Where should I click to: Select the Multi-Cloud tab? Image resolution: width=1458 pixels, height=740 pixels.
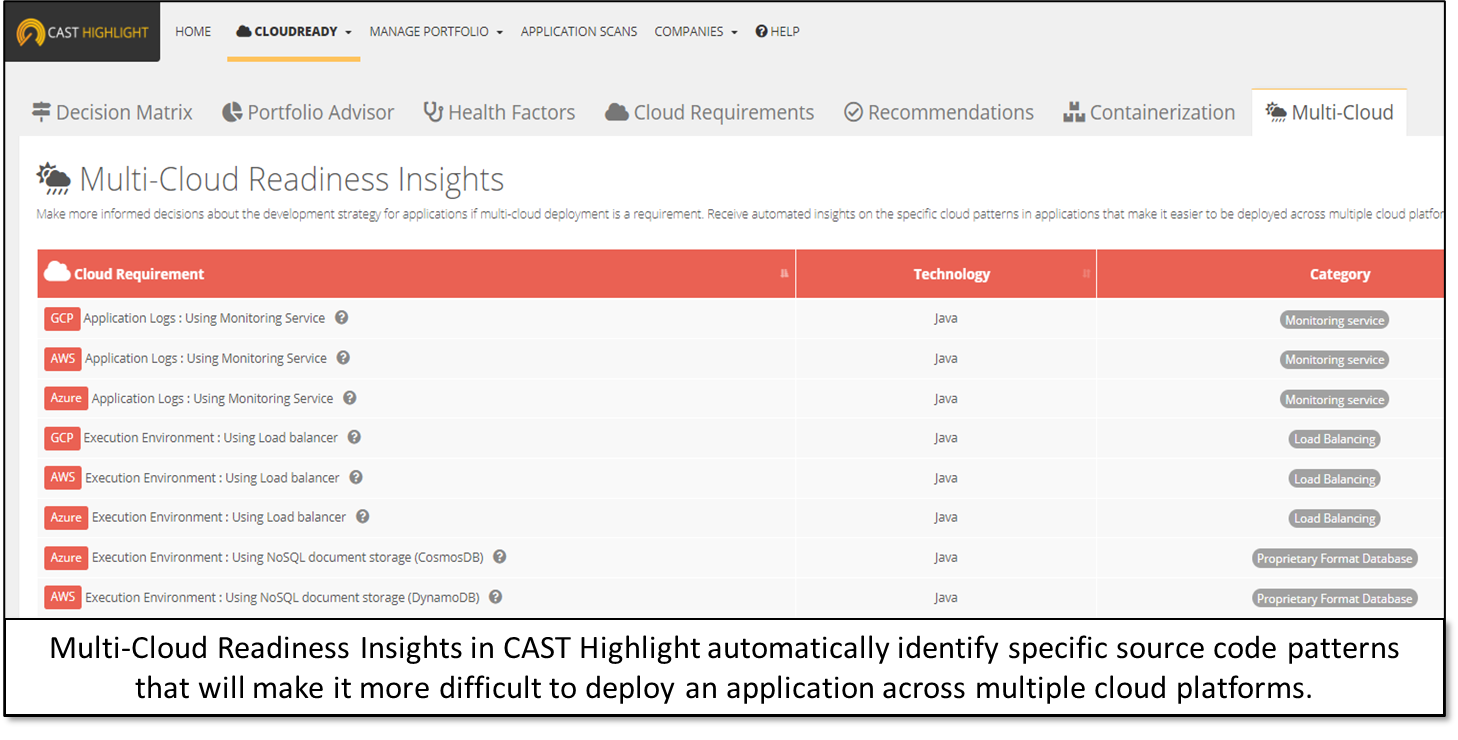[x=1329, y=112]
